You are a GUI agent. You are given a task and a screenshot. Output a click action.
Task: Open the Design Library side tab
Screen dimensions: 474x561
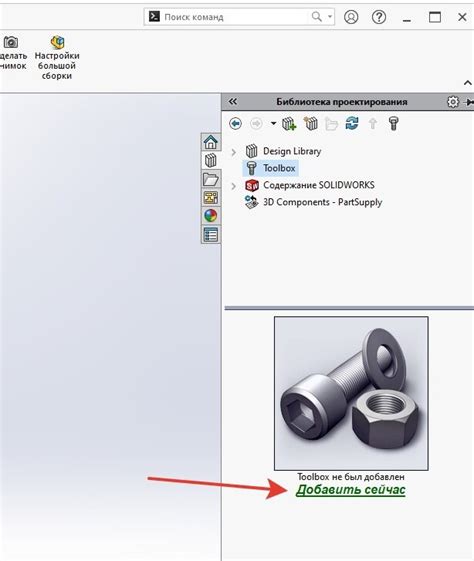click(x=211, y=160)
